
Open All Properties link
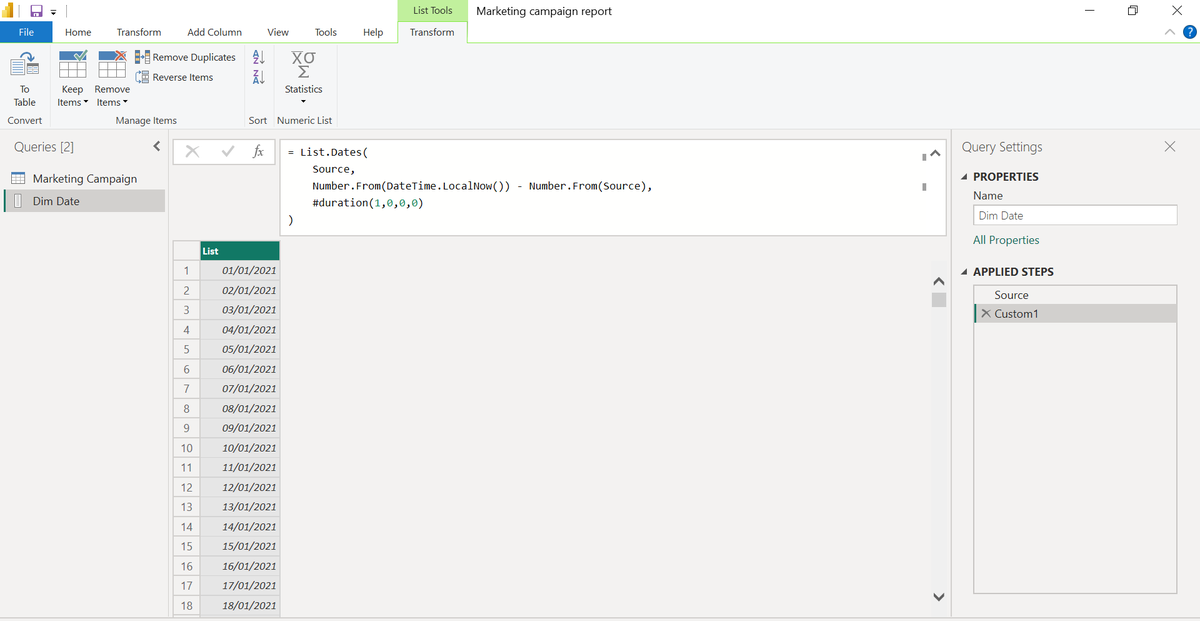click(1006, 240)
